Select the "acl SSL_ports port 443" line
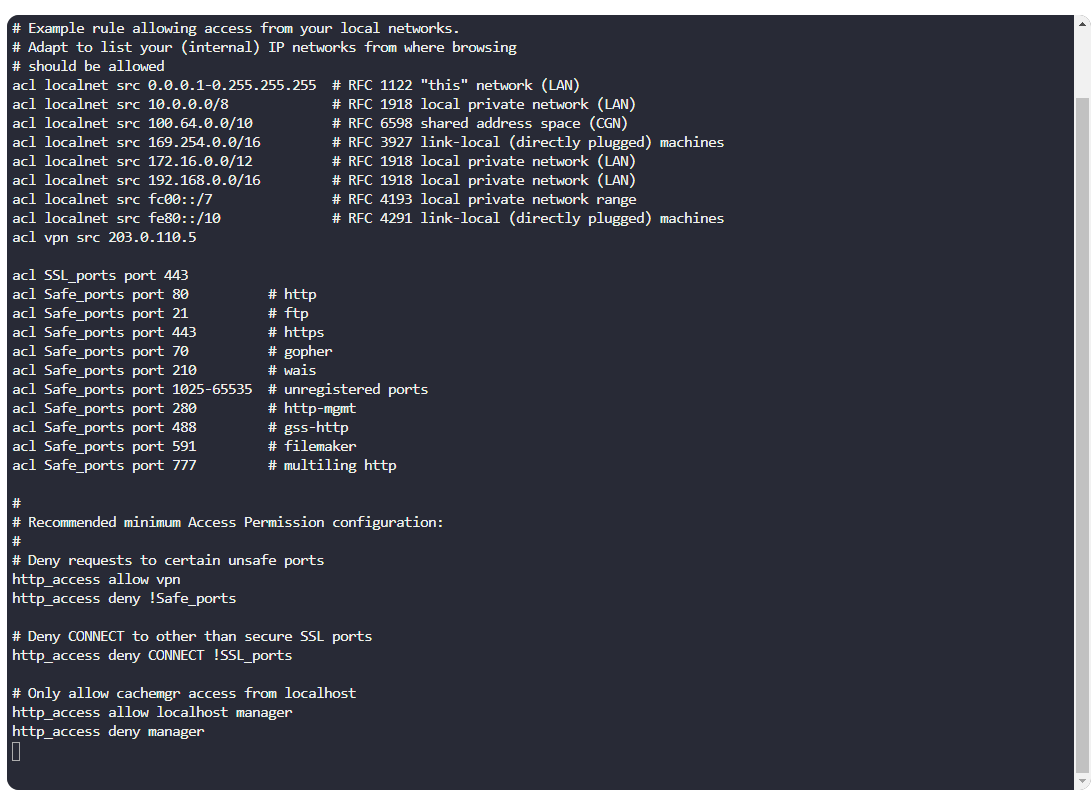 coord(100,275)
